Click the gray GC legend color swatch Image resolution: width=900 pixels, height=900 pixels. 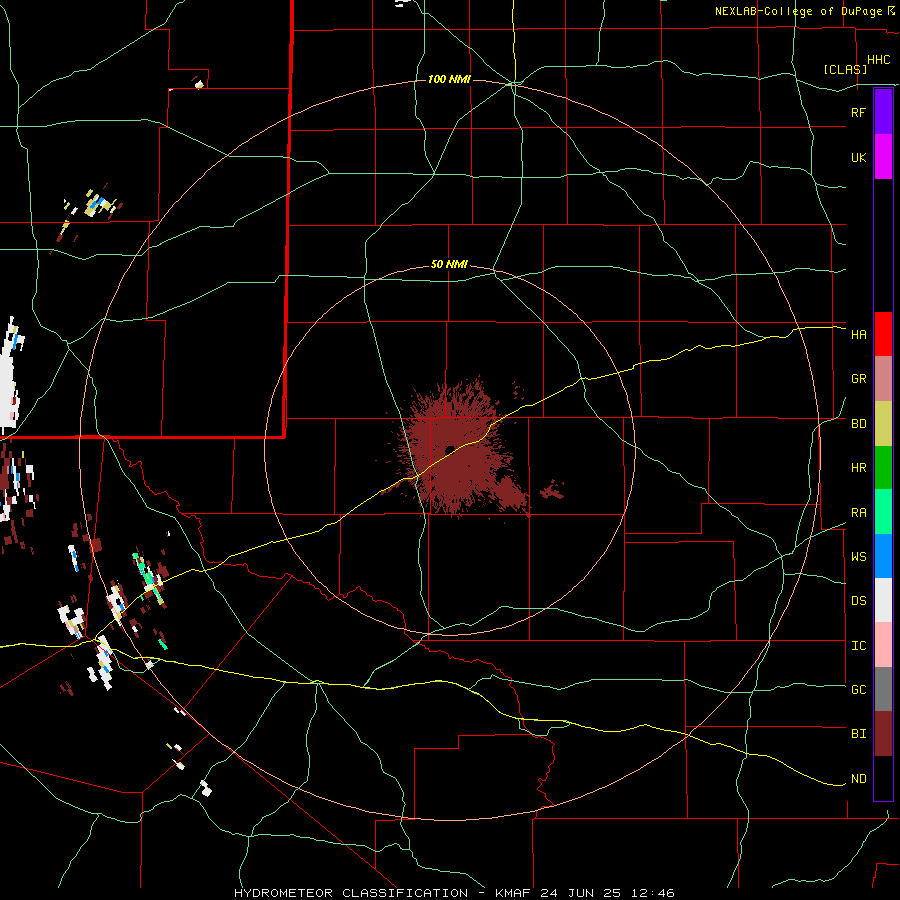tap(883, 689)
